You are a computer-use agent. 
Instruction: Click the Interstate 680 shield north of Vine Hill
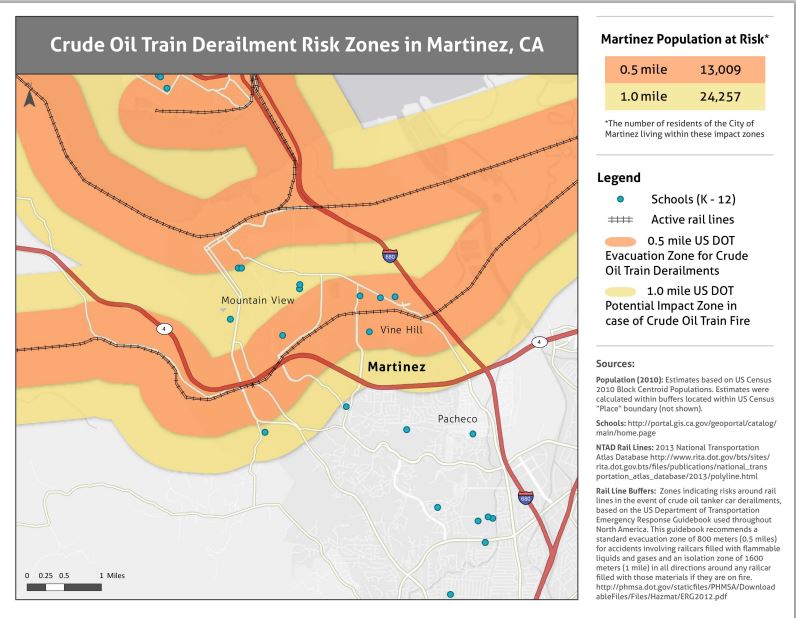[388, 257]
